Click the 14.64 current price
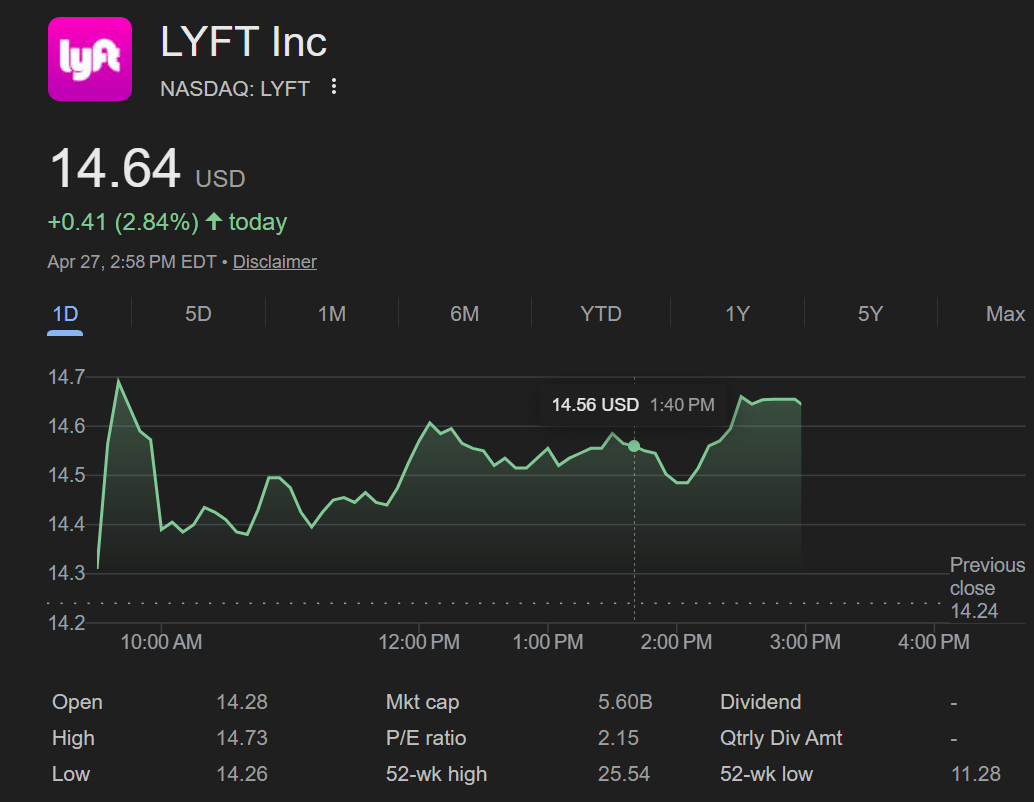1034x802 pixels. [x=115, y=168]
